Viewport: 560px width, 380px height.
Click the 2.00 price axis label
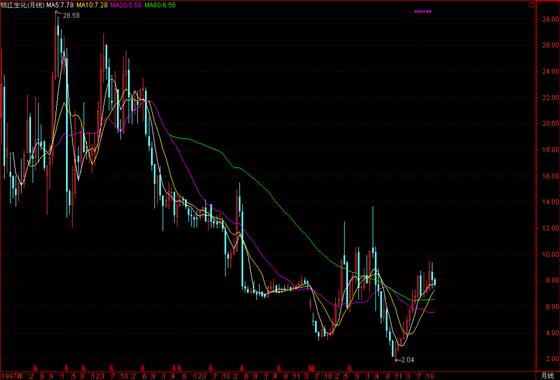pyautogui.click(x=550, y=359)
